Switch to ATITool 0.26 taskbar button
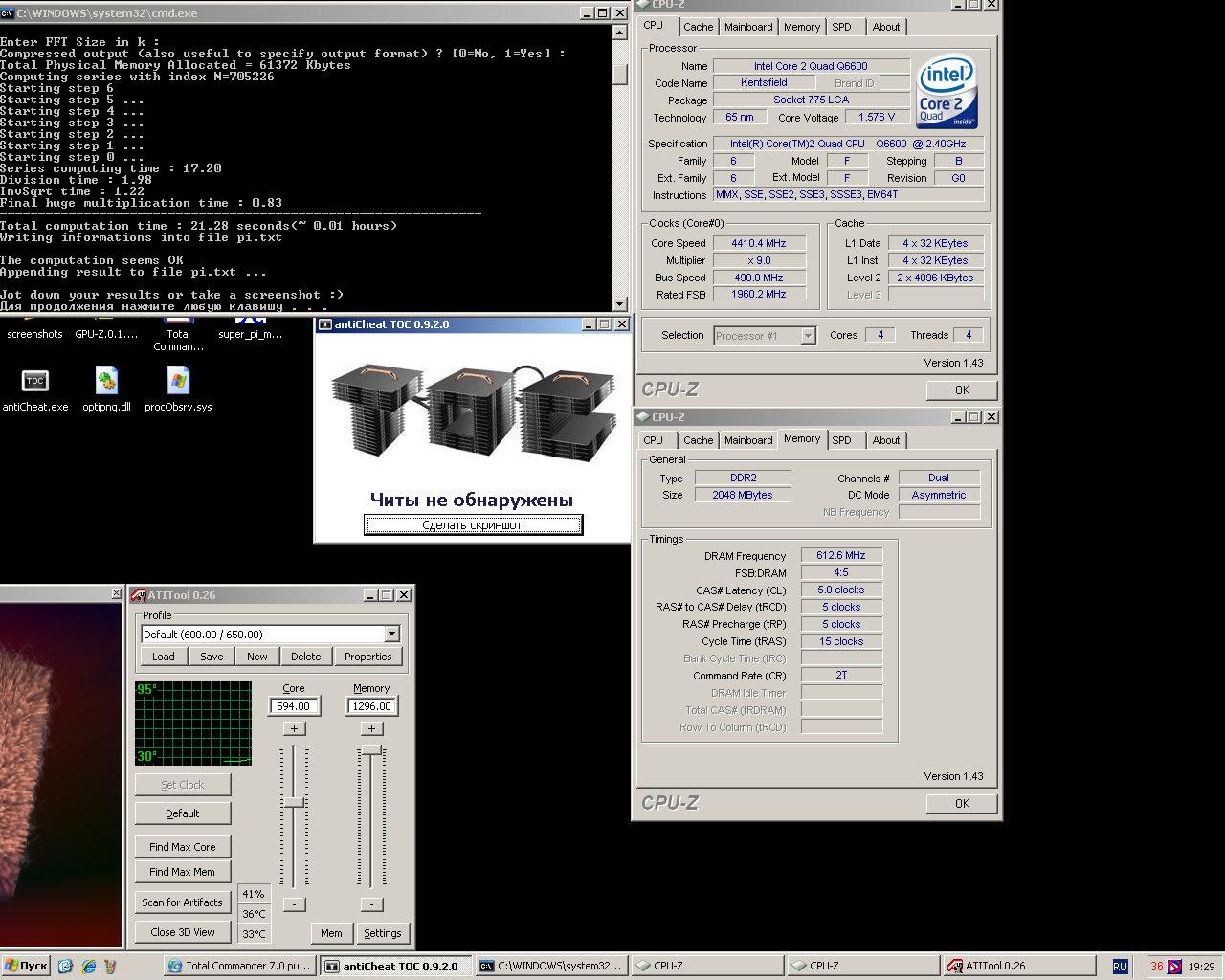 point(1020,966)
